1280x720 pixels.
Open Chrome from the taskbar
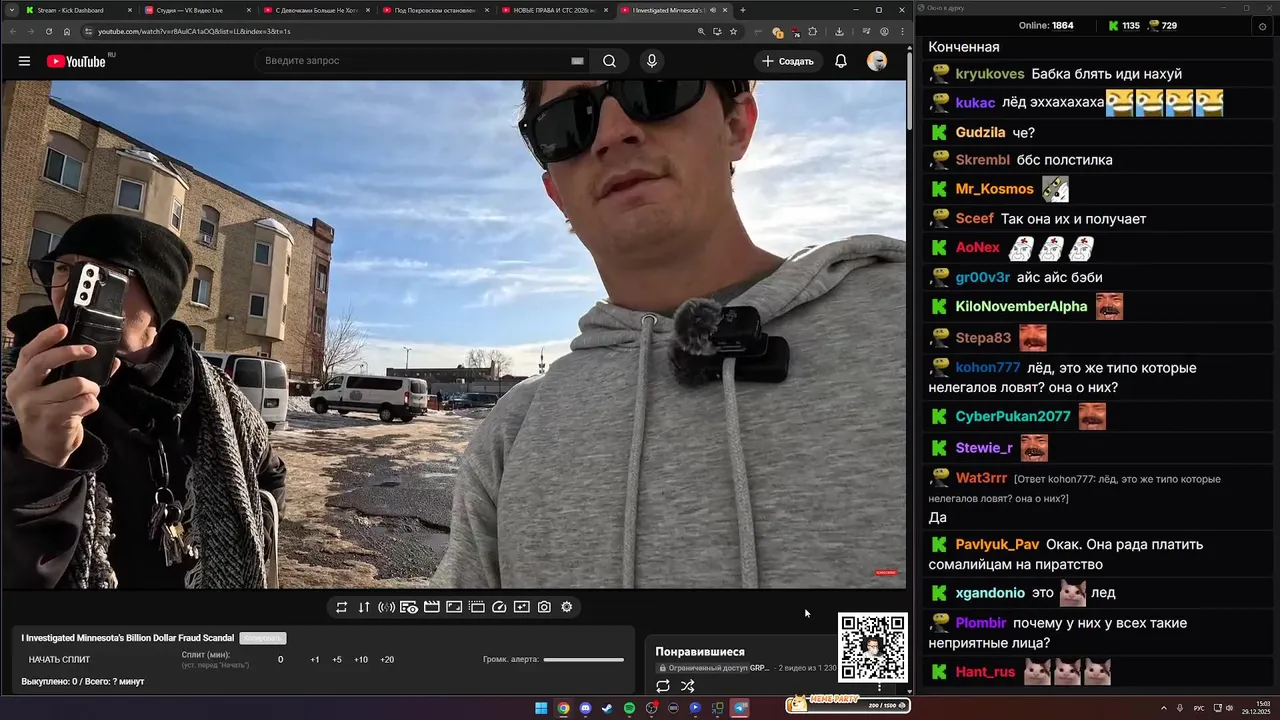coord(563,708)
